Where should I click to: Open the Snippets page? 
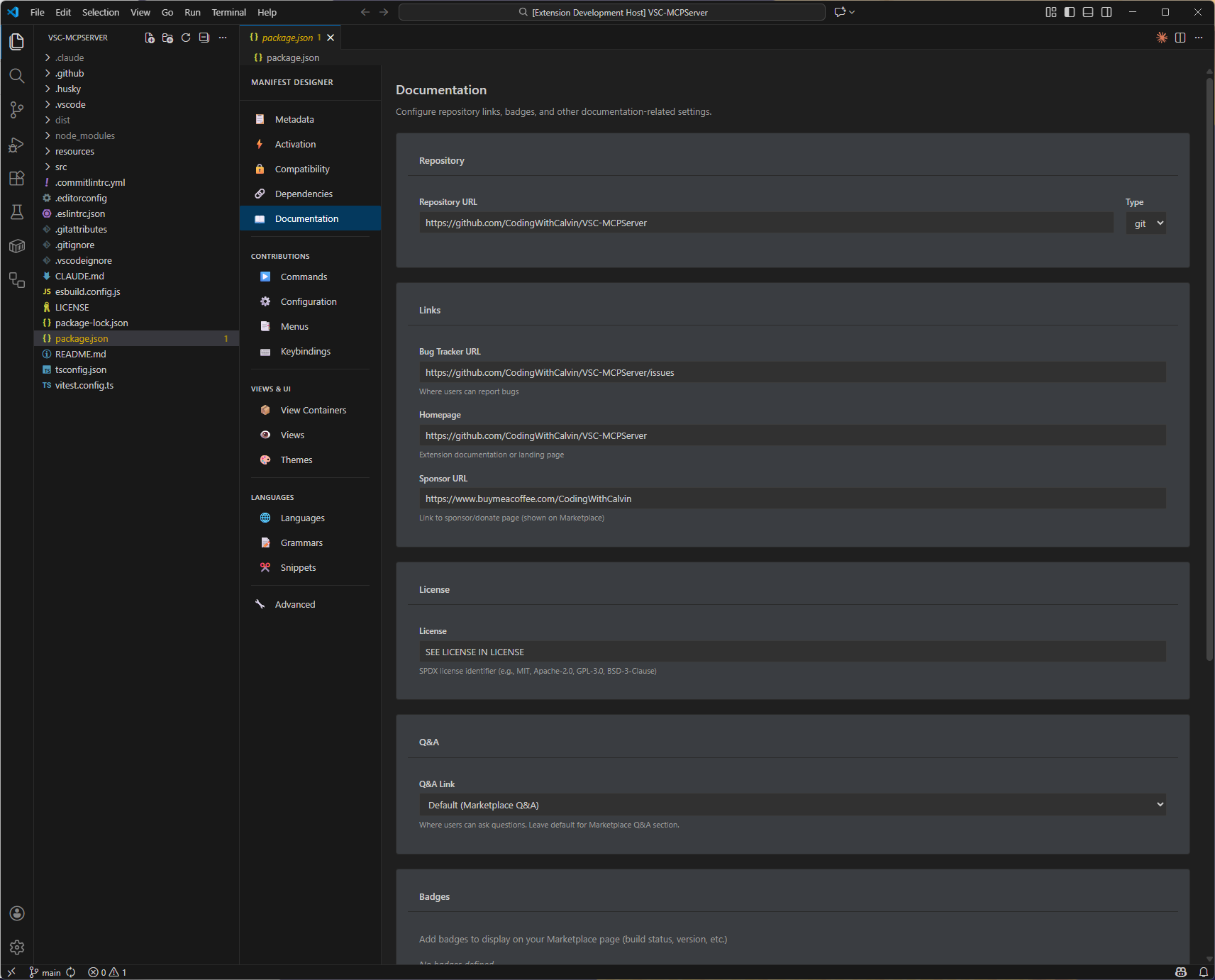310,567
